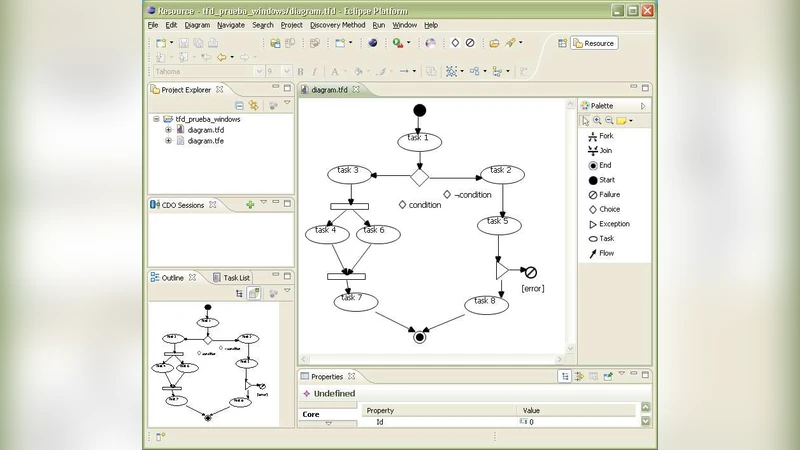Click Collapse All in Project Explorer
The height and width of the screenshot is (450, 800).
click(x=240, y=105)
